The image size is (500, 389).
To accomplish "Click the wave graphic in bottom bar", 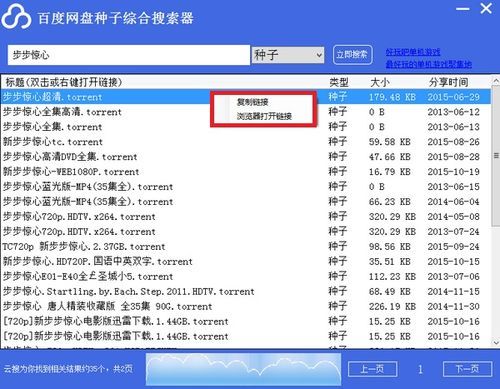I will pos(243,369).
